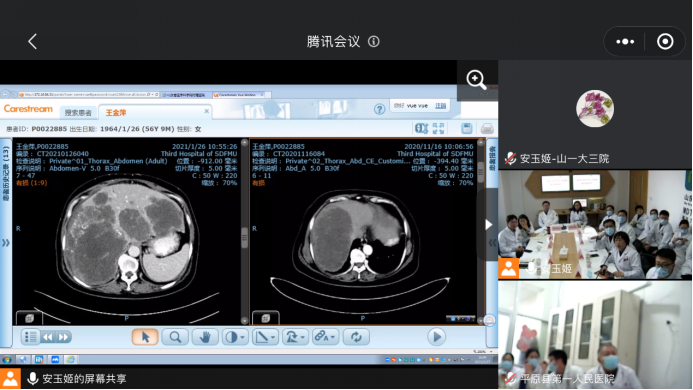Screen dimensions: 693x390
Task: Toggle 平原县第一人民医院 muted microphone icon
Action: (x=510, y=379)
